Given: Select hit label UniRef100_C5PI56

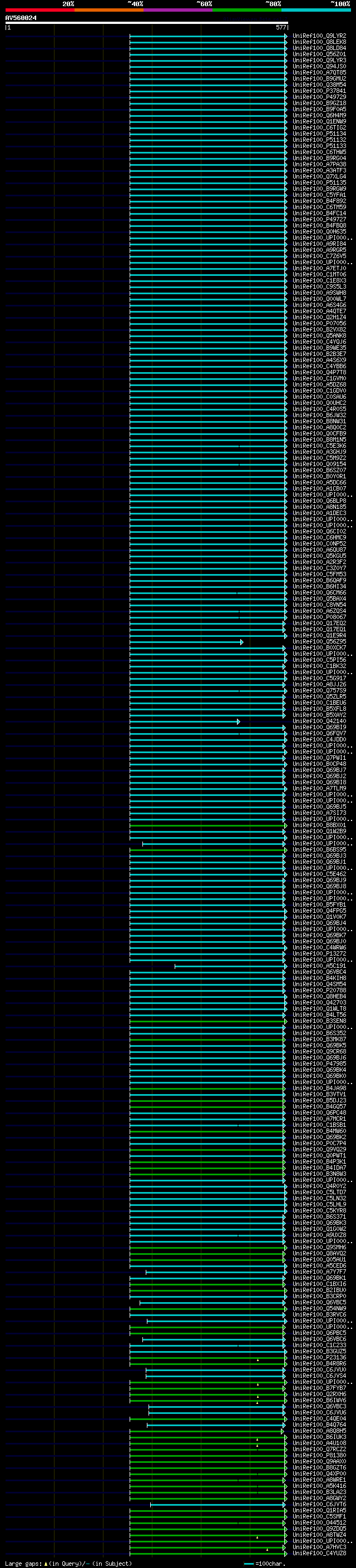Looking at the screenshot, I should [319, 660].
